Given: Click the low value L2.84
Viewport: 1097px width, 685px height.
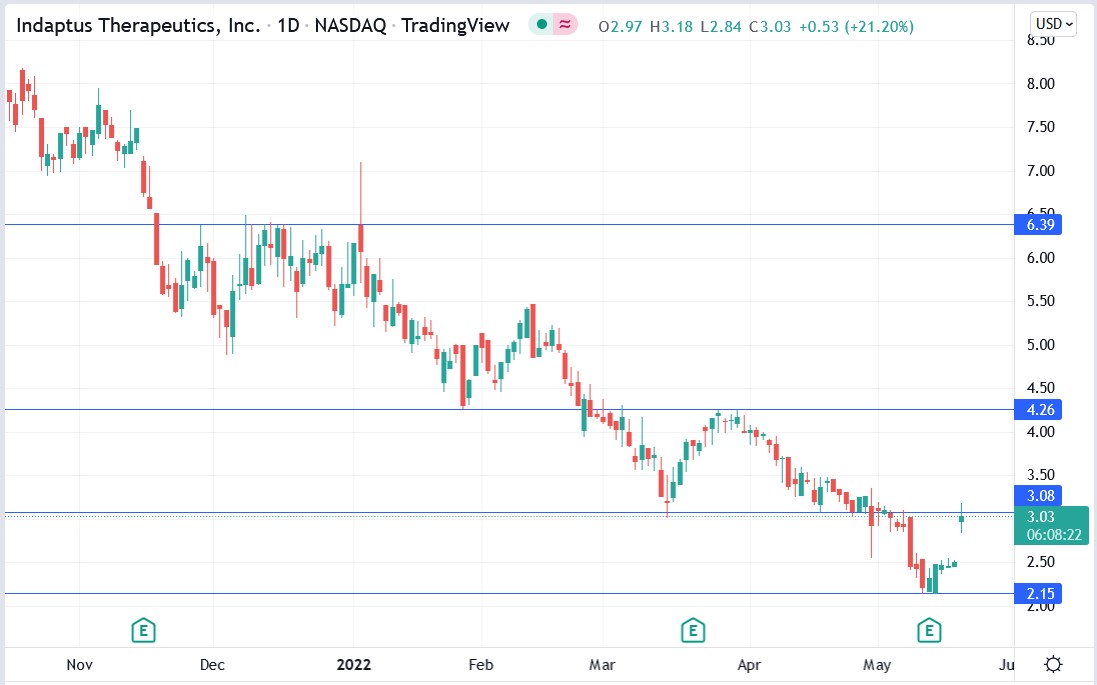Looking at the screenshot, I should (720, 27).
